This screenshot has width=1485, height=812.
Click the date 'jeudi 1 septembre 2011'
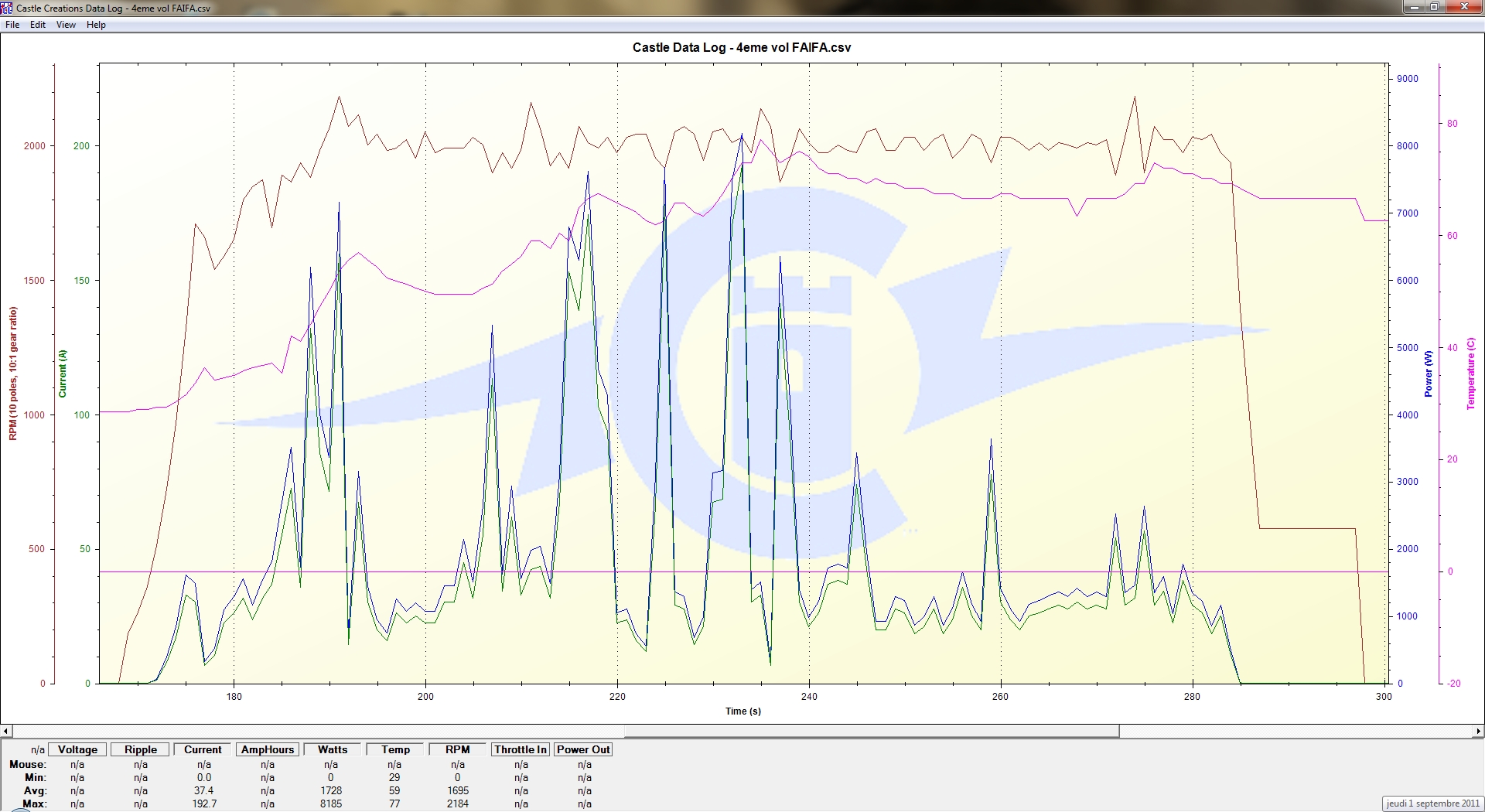pos(1432,803)
